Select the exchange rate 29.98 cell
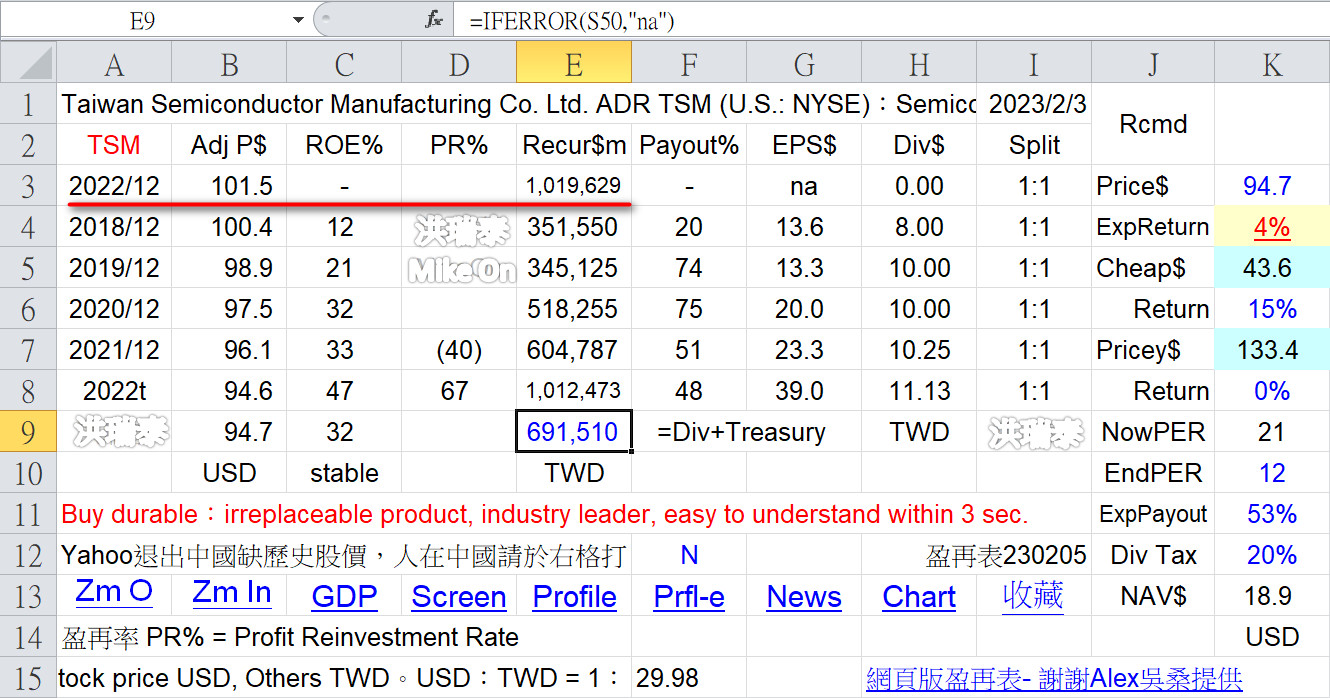1330x698 pixels. (x=689, y=678)
